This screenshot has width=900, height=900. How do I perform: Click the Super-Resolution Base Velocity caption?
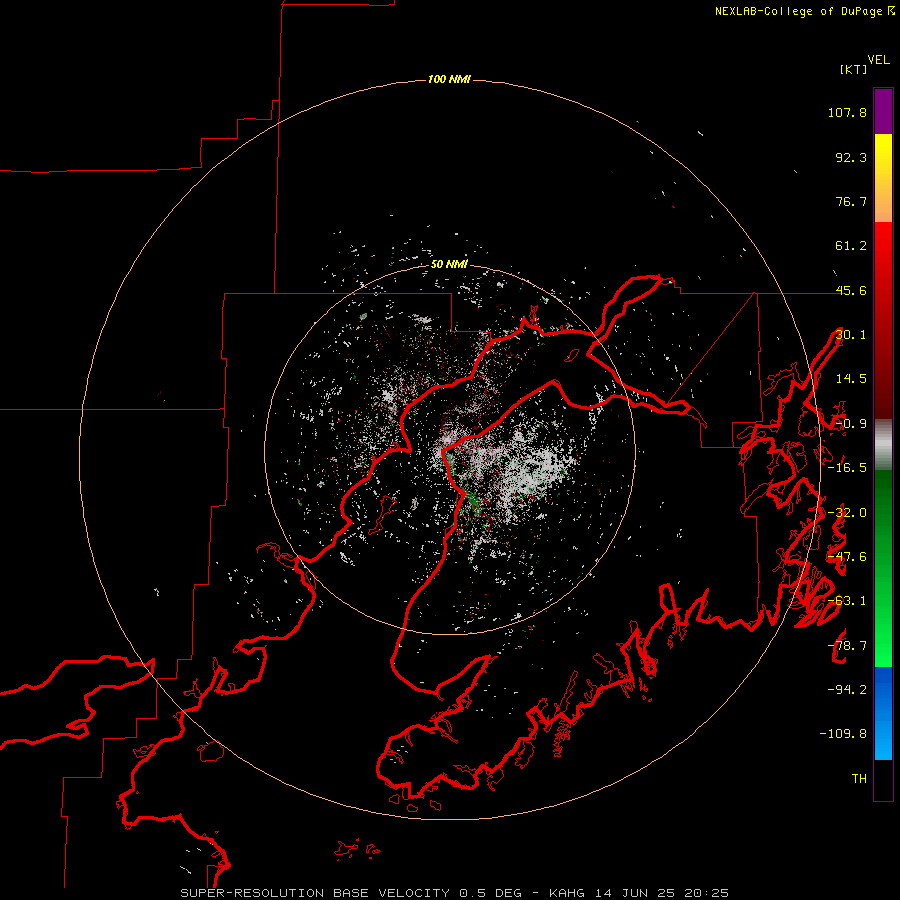[x=455, y=893]
